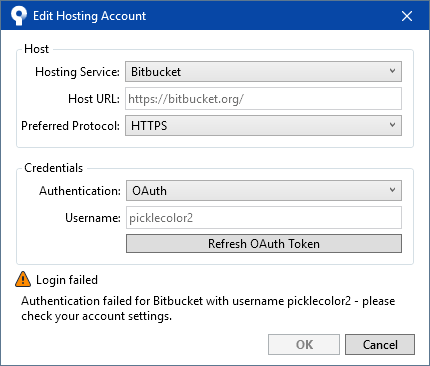Click the orange warning triangle icon
Image resolution: width=430 pixels, height=366 pixels.
[x=23, y=279]
